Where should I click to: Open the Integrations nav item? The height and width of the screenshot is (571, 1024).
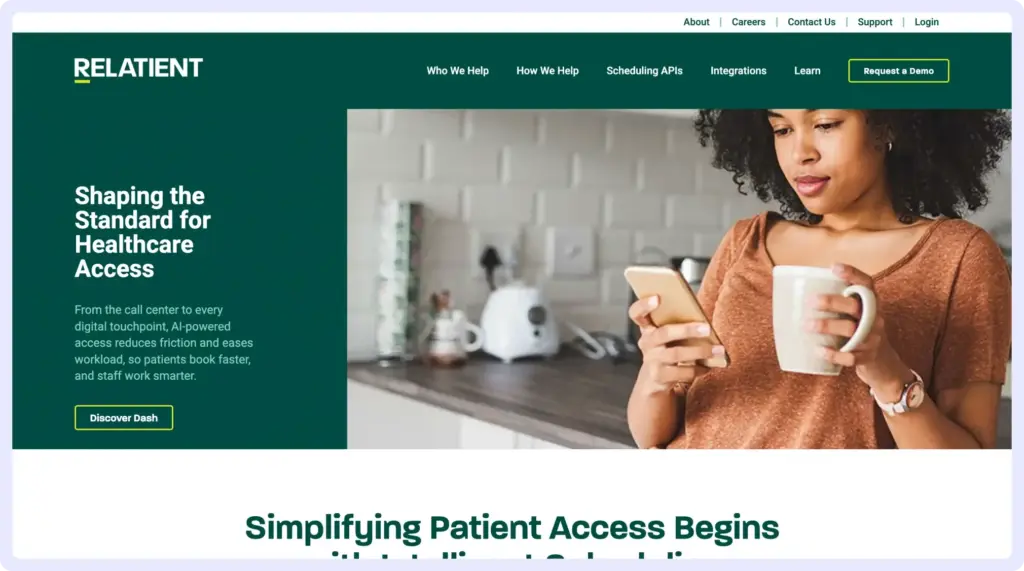[x=738, y=71]
